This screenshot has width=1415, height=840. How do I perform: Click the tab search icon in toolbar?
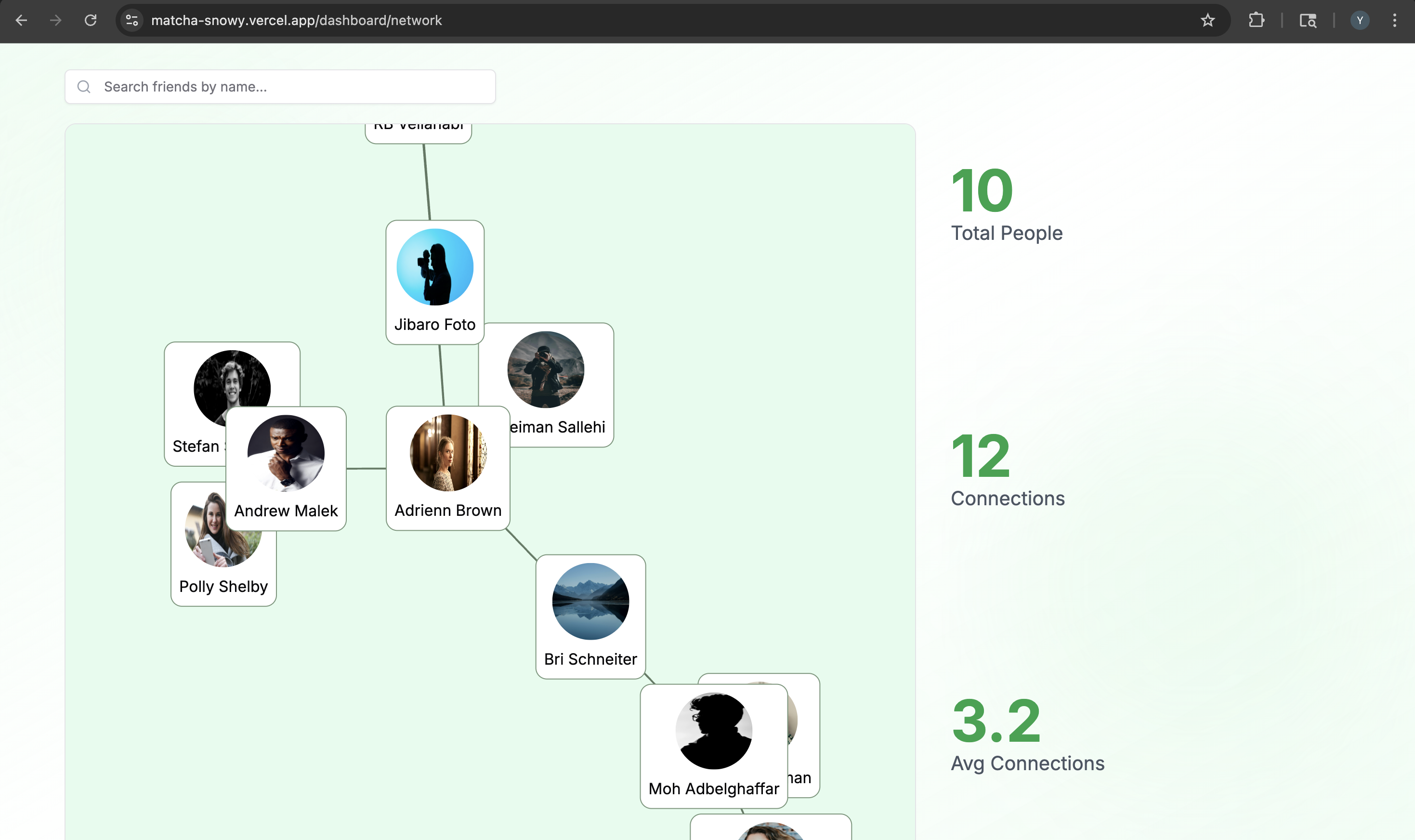point(1308,20)
